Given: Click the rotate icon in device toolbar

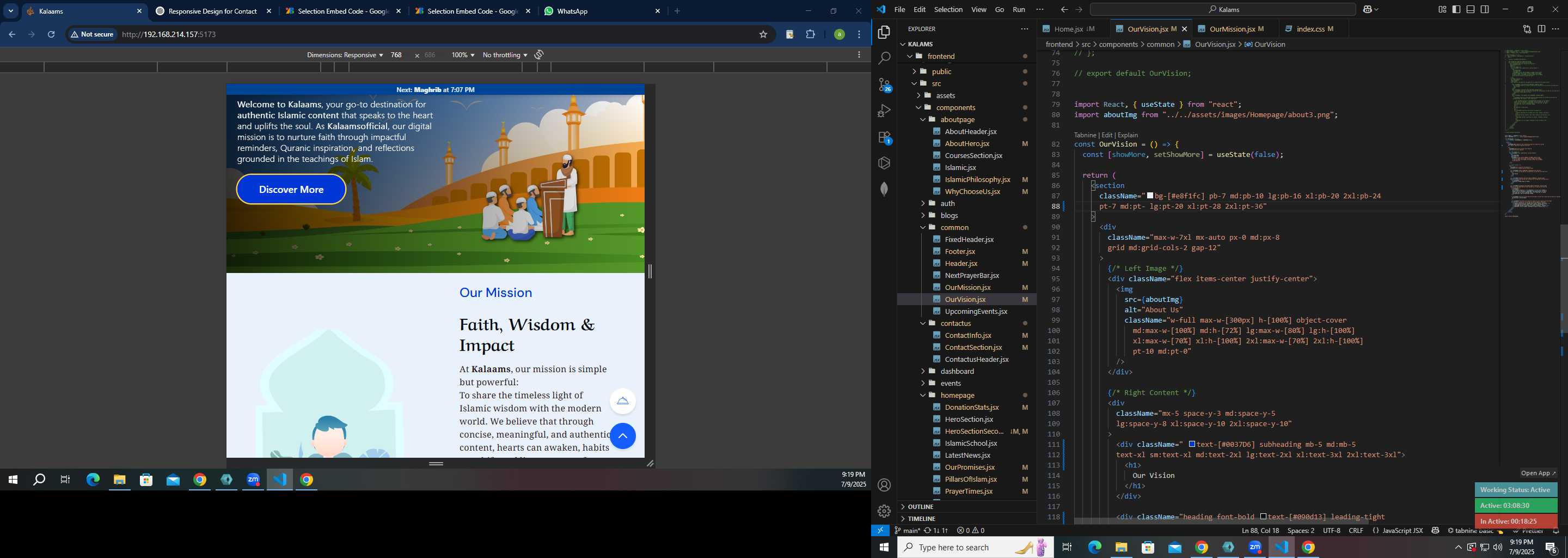Looking at the screenshot, I should click(x=538, y=55).
